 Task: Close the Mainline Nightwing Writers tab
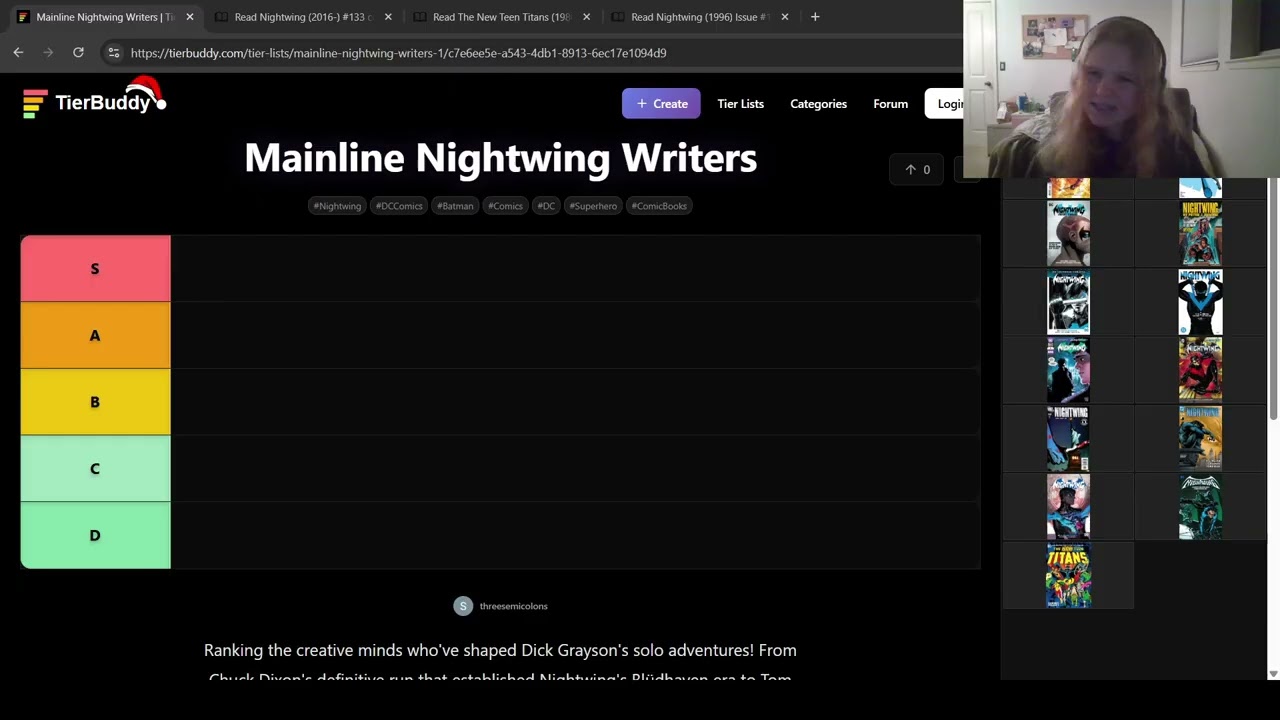(190, 17)
